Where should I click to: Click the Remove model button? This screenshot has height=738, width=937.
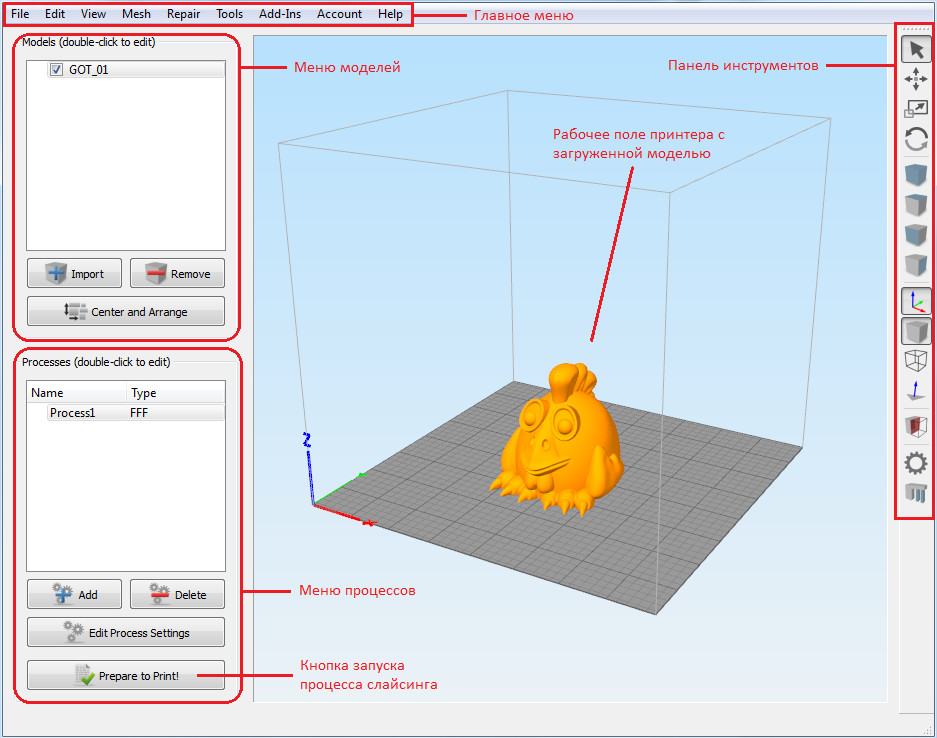point(177,274)
